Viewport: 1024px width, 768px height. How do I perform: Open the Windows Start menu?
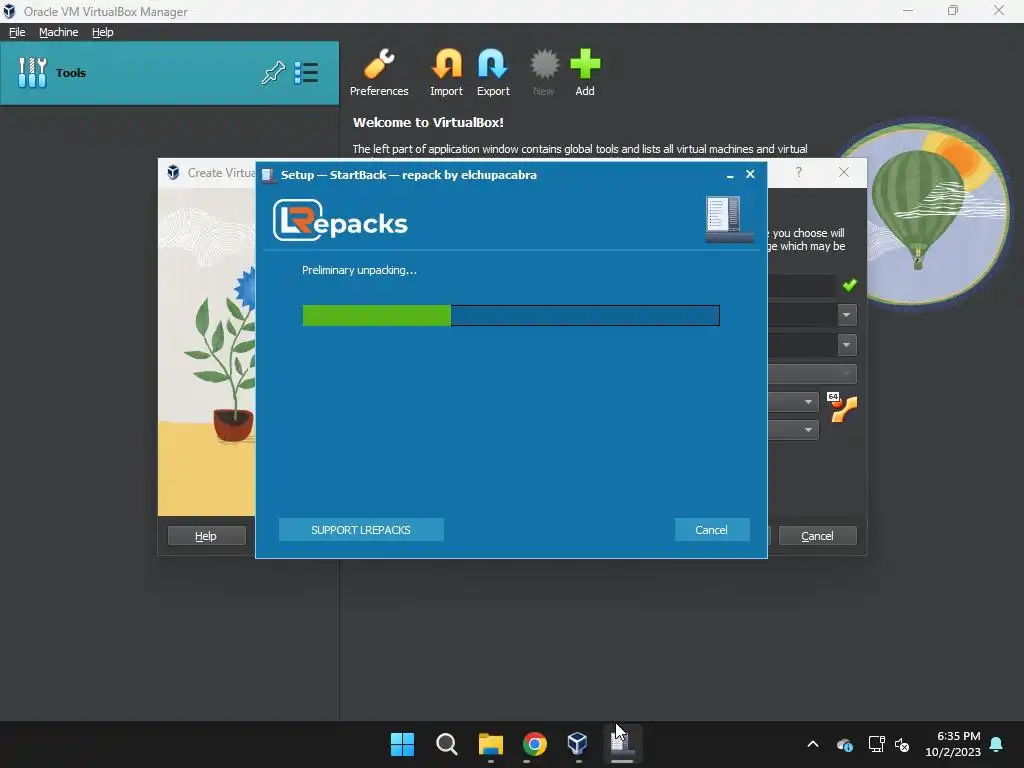tap(402, 744)
